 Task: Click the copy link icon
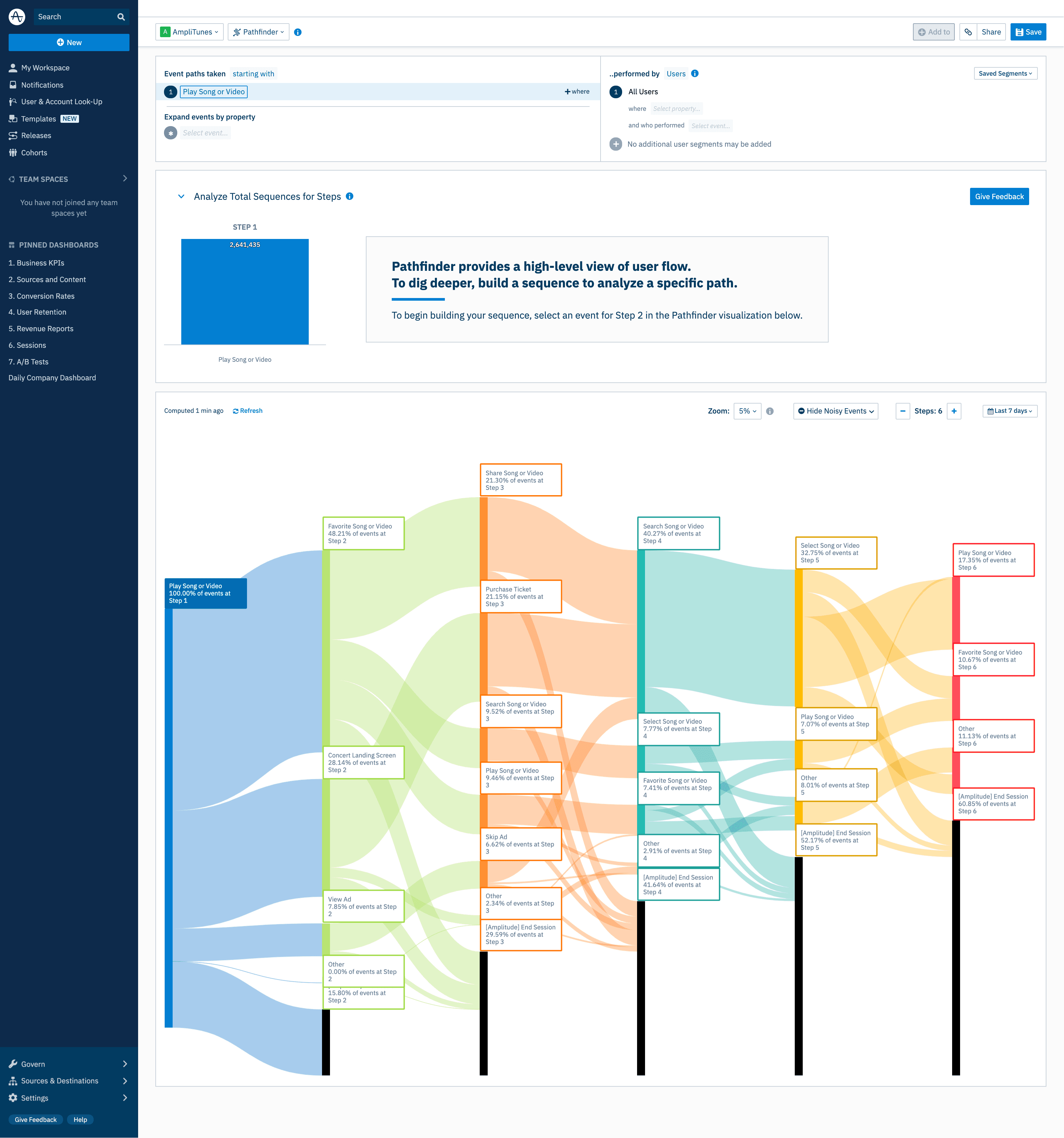(x=968, y=32)
